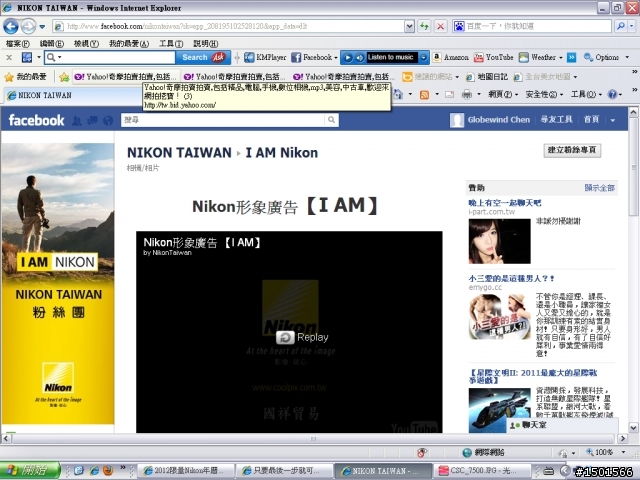
Task: Click the Facebook 搜尋 search field
Action: click(x=223, y=120)
